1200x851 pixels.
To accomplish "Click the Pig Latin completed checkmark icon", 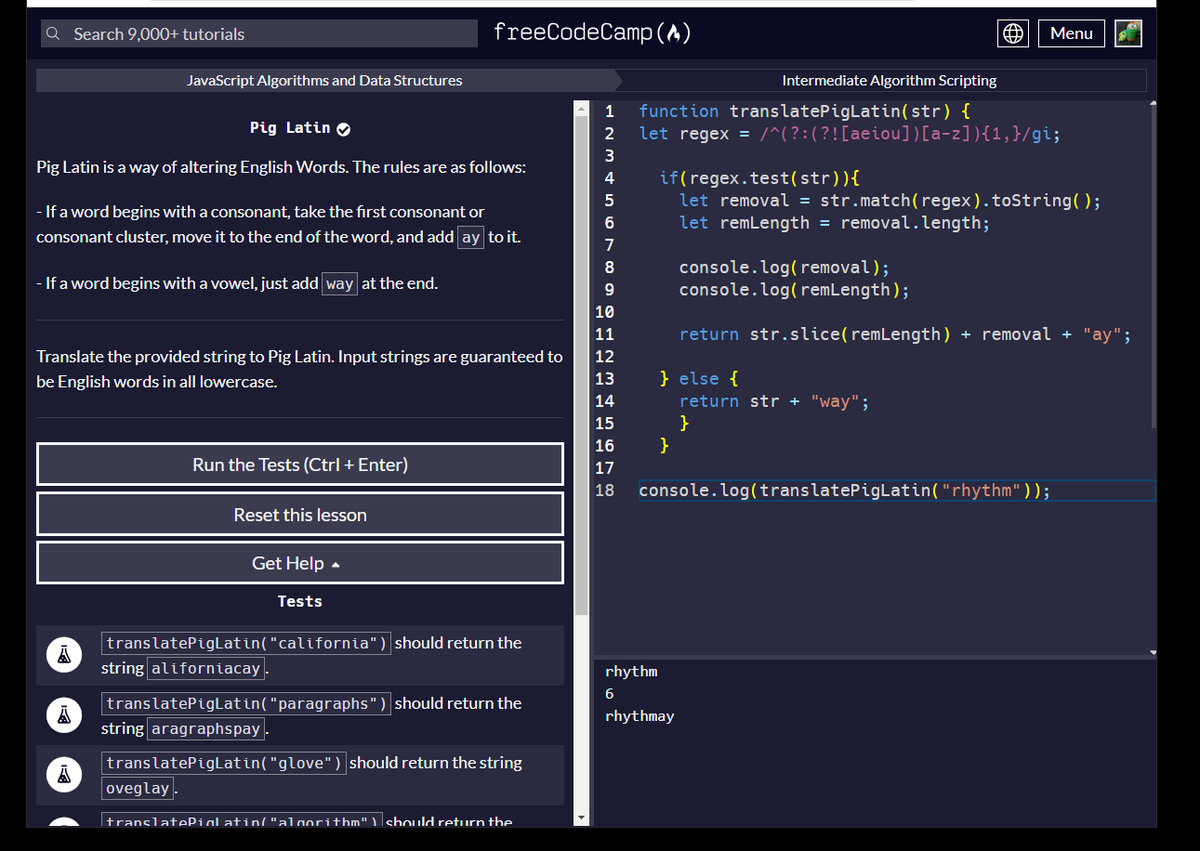I will tap(344, 129).
